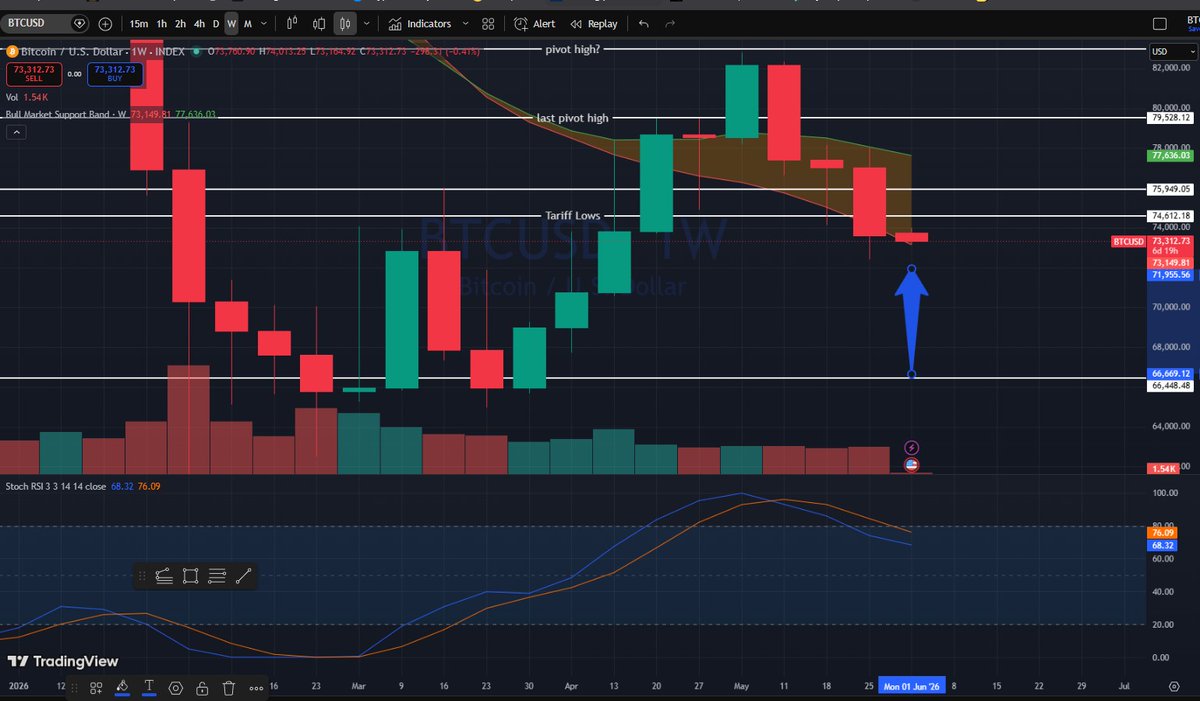Screen dimensions: 1200x701
Task: Create a new Alert
Action: (x=535, y=23)
